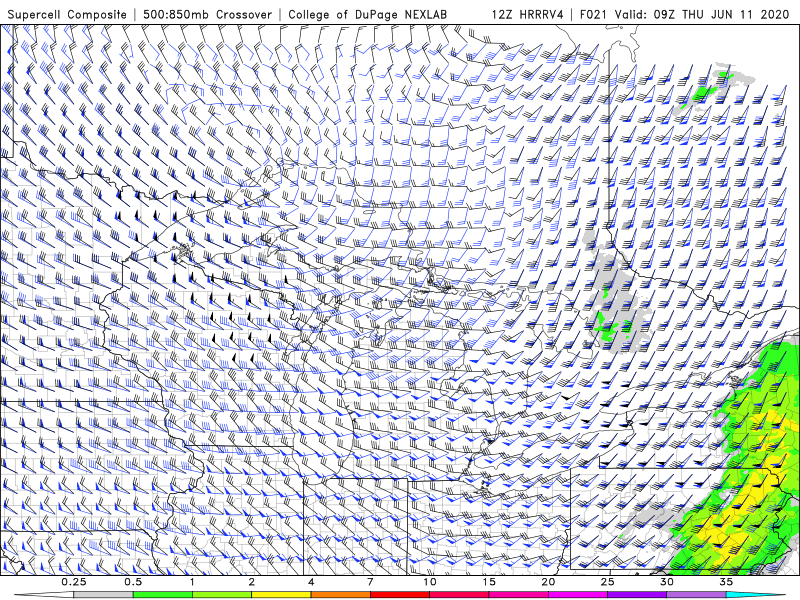
Task: Click the "Supercell Composite" title text
Action: (x=67, y=14)
